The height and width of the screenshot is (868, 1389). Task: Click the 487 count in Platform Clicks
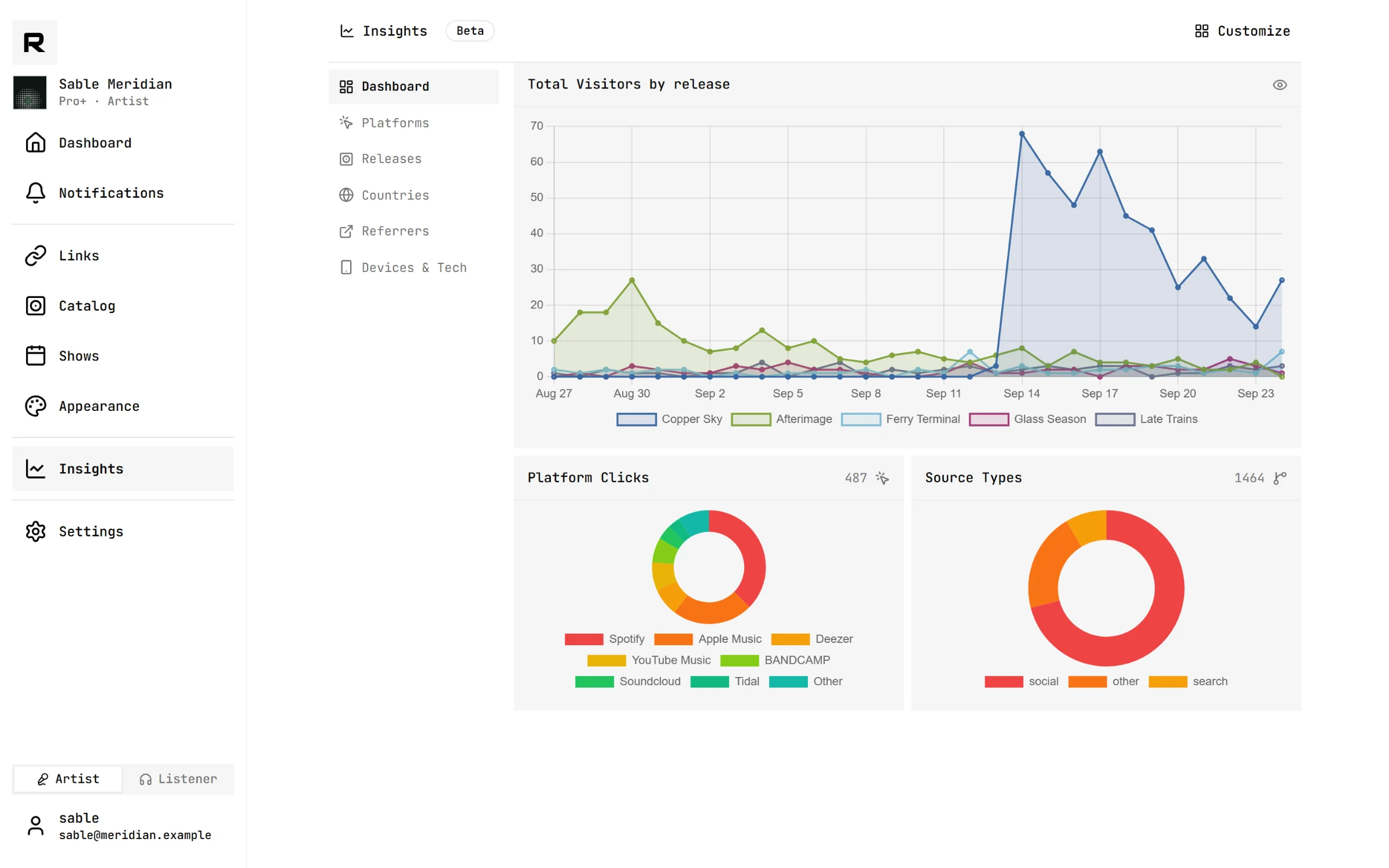[x=856, y=478]
